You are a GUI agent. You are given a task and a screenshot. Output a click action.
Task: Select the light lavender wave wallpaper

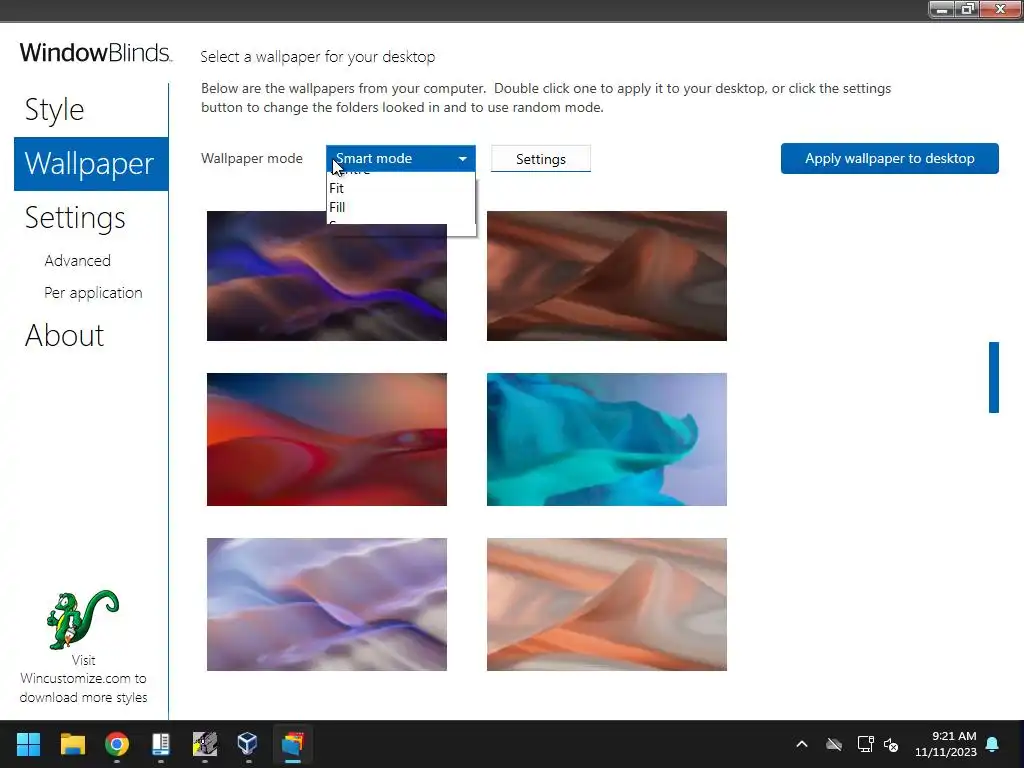(x=327, y=604)
